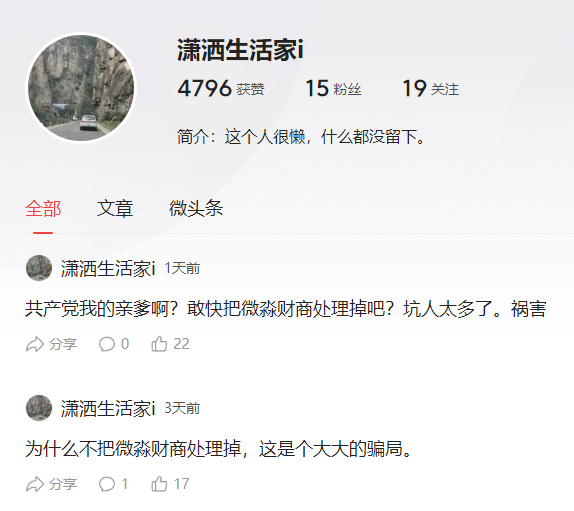Open the 19 关注 following list

point(430,89)
